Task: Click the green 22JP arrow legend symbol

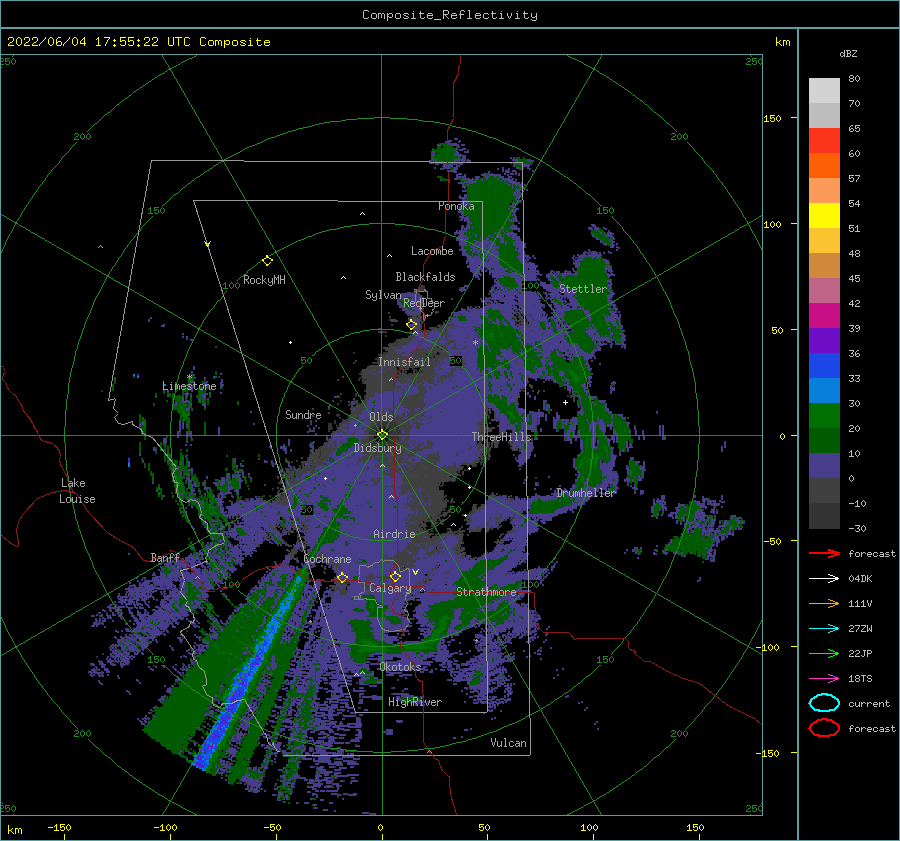Action: coord(824,653)
